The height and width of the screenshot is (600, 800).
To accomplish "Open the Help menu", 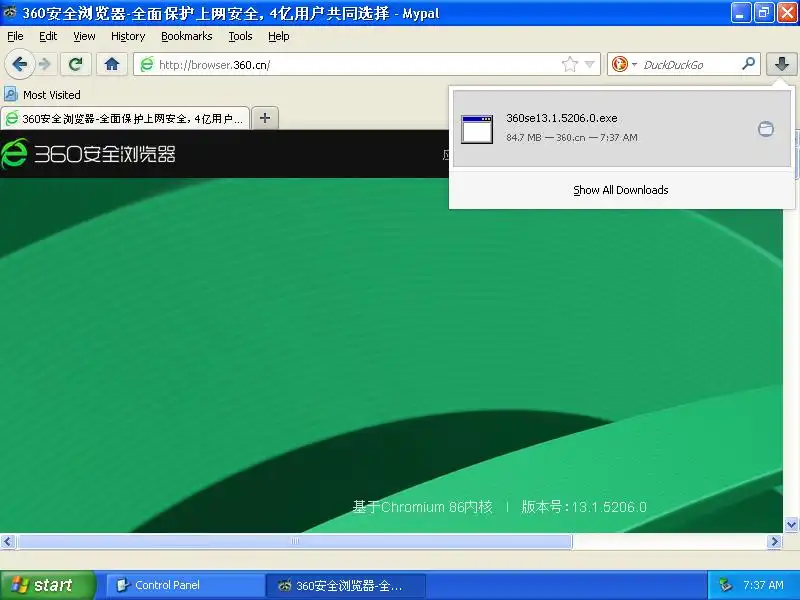I will coord(279,36).
